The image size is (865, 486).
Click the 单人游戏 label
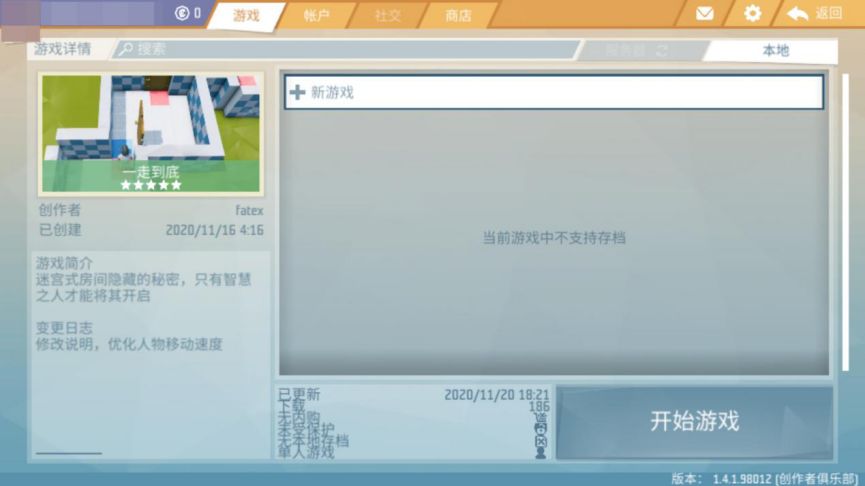(306, 453)
